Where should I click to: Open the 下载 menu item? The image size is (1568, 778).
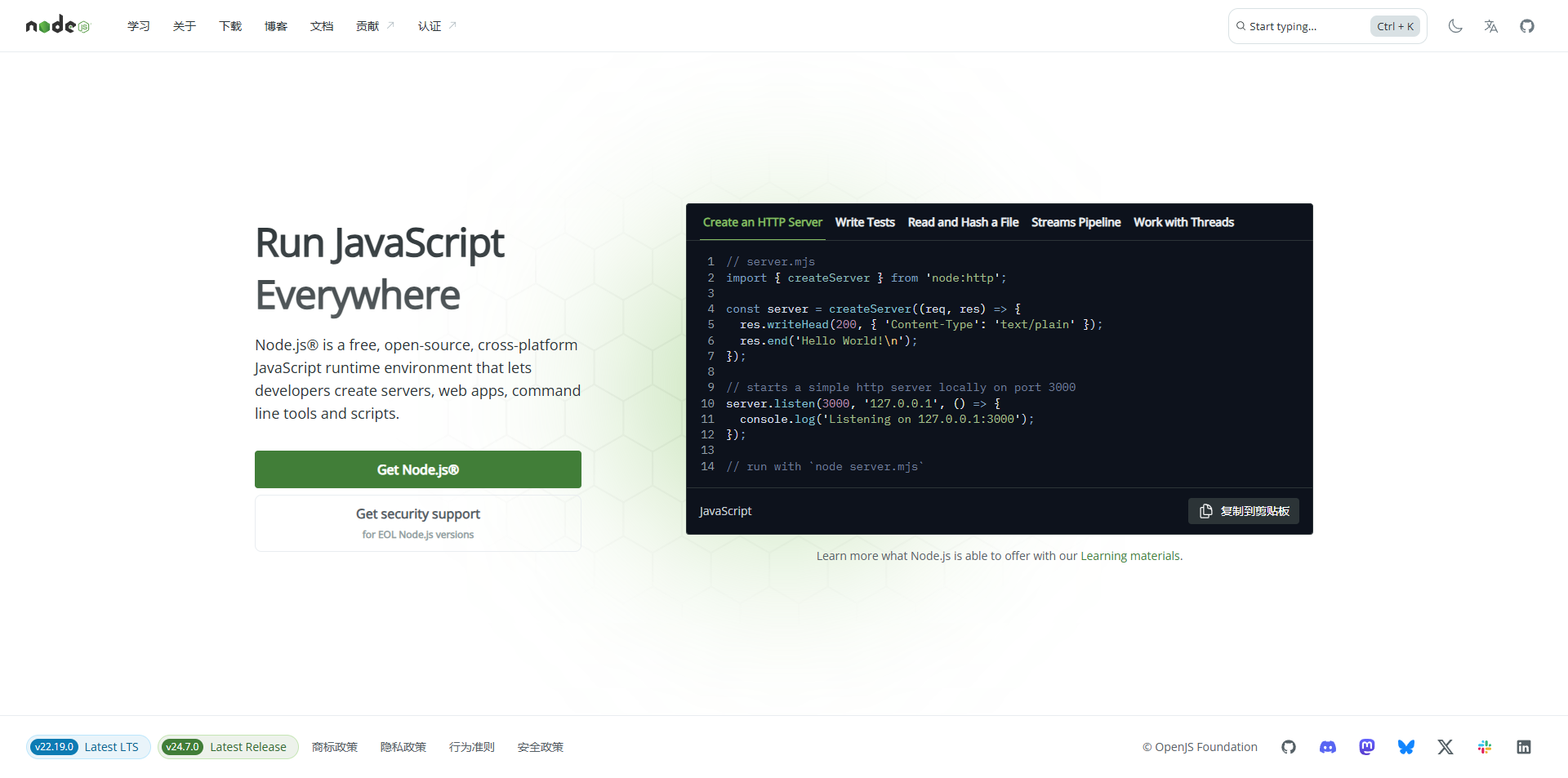[x=230, y=26]
